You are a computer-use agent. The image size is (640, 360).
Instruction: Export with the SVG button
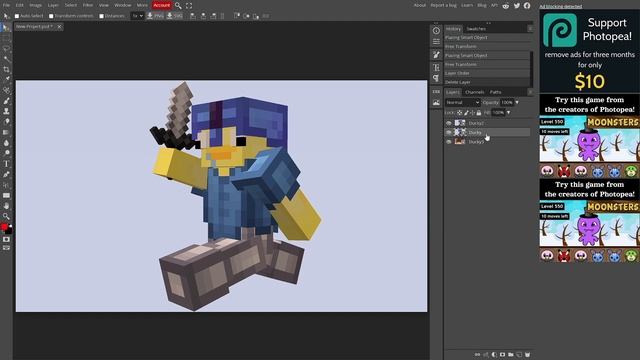tap(174, 16)
